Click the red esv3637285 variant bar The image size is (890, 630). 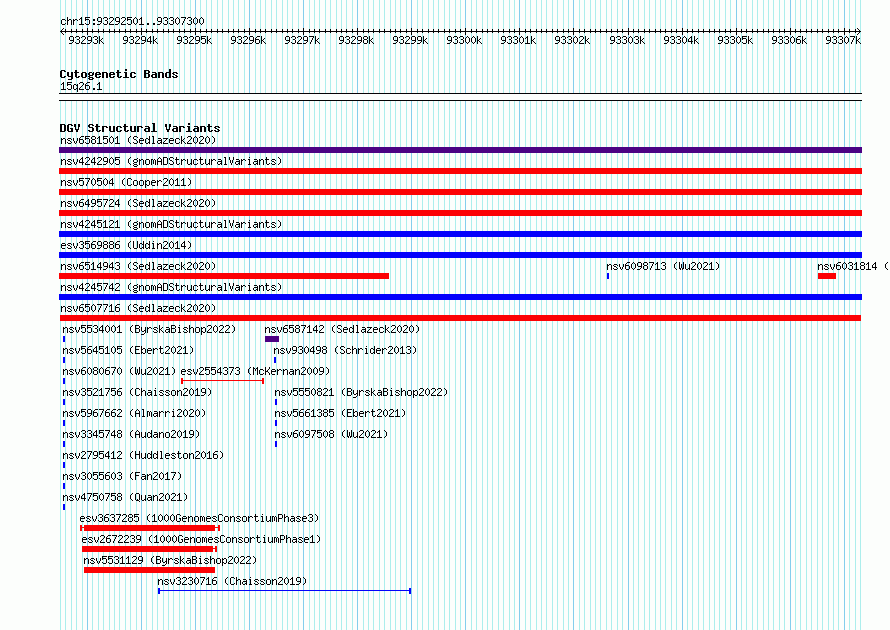(x=150, y=528)
